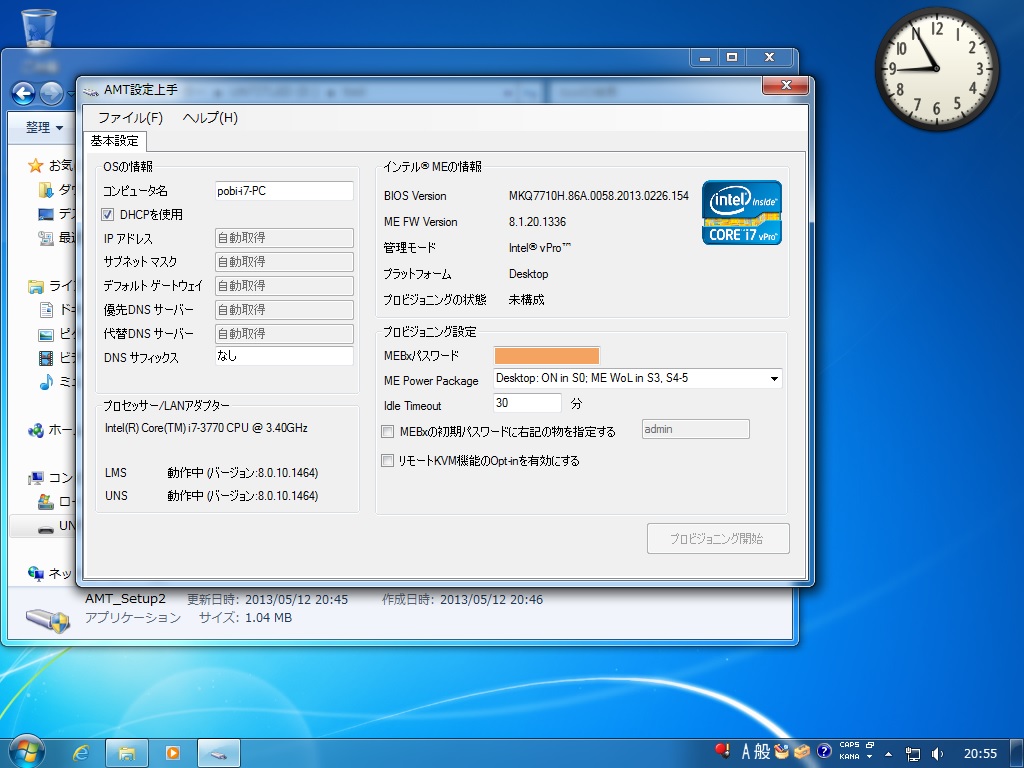1024x768 pixels.
Task: Click the IME help question mark icon
Action: pyautogui.click(x=824, y=751)
